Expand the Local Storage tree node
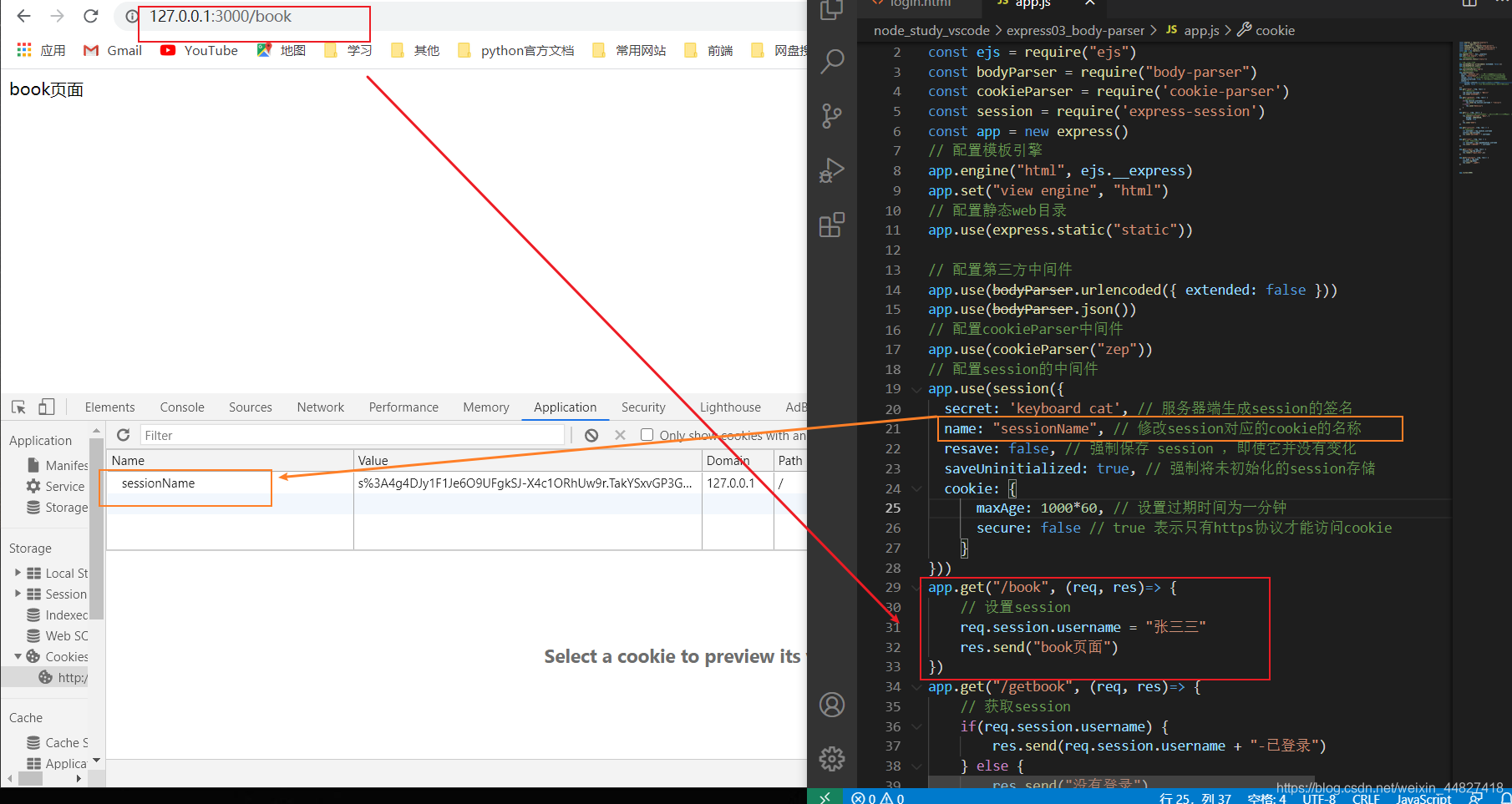This screenshot has height=804, width=1512. 18,573
